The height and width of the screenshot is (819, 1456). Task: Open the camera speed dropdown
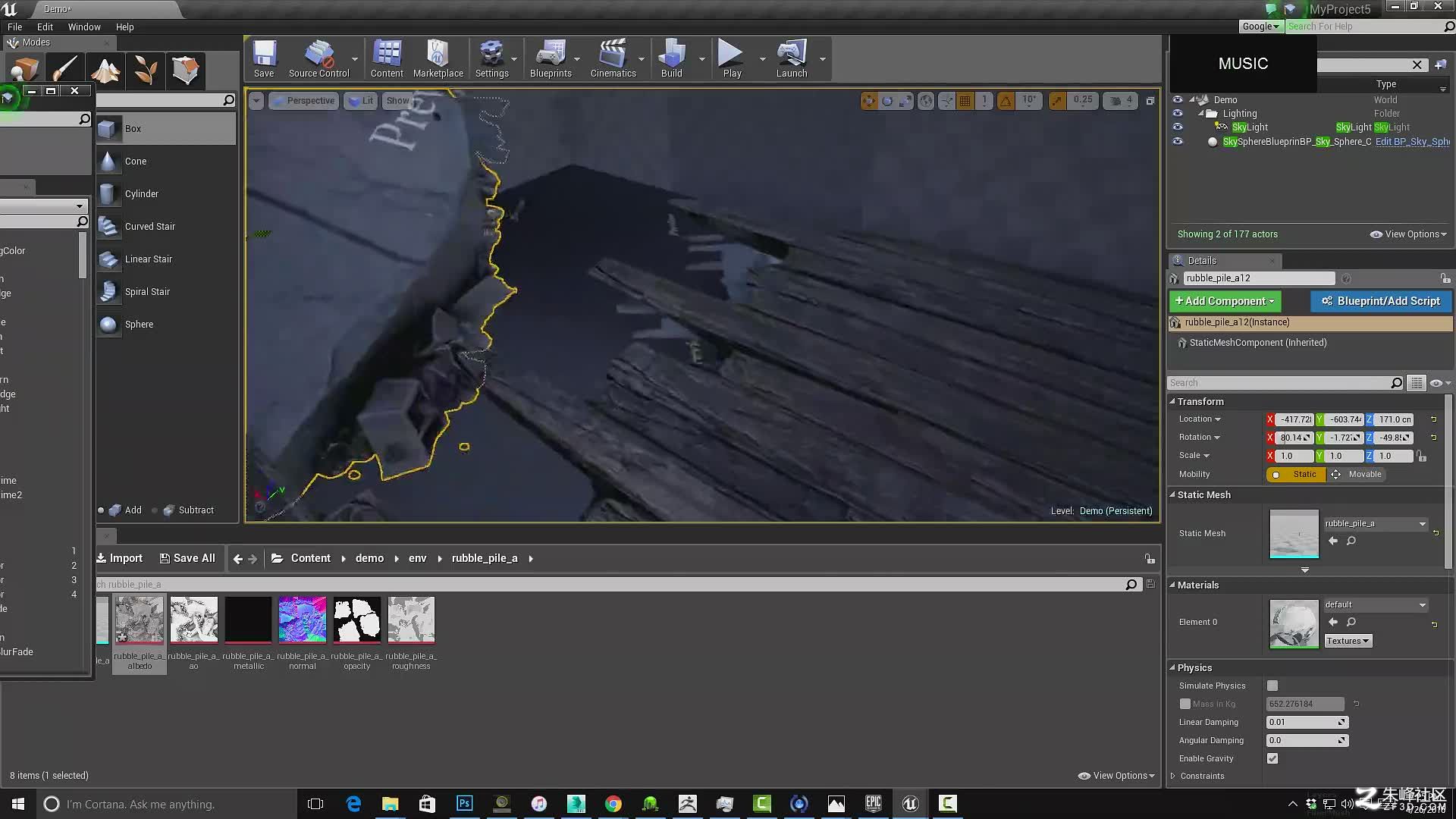(1121, 100)
